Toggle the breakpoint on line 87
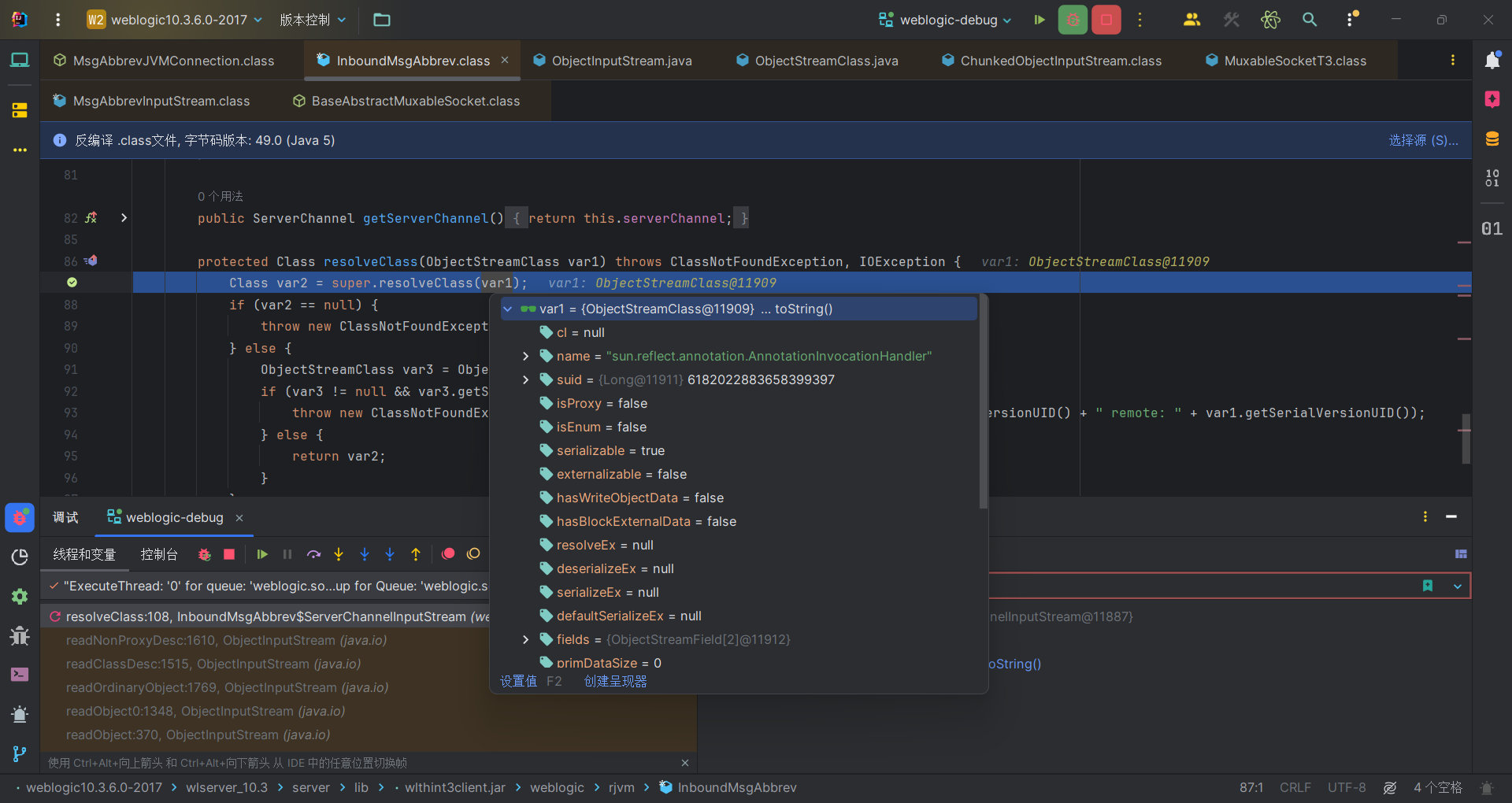 pyautogui.click(x=72, y=283)
